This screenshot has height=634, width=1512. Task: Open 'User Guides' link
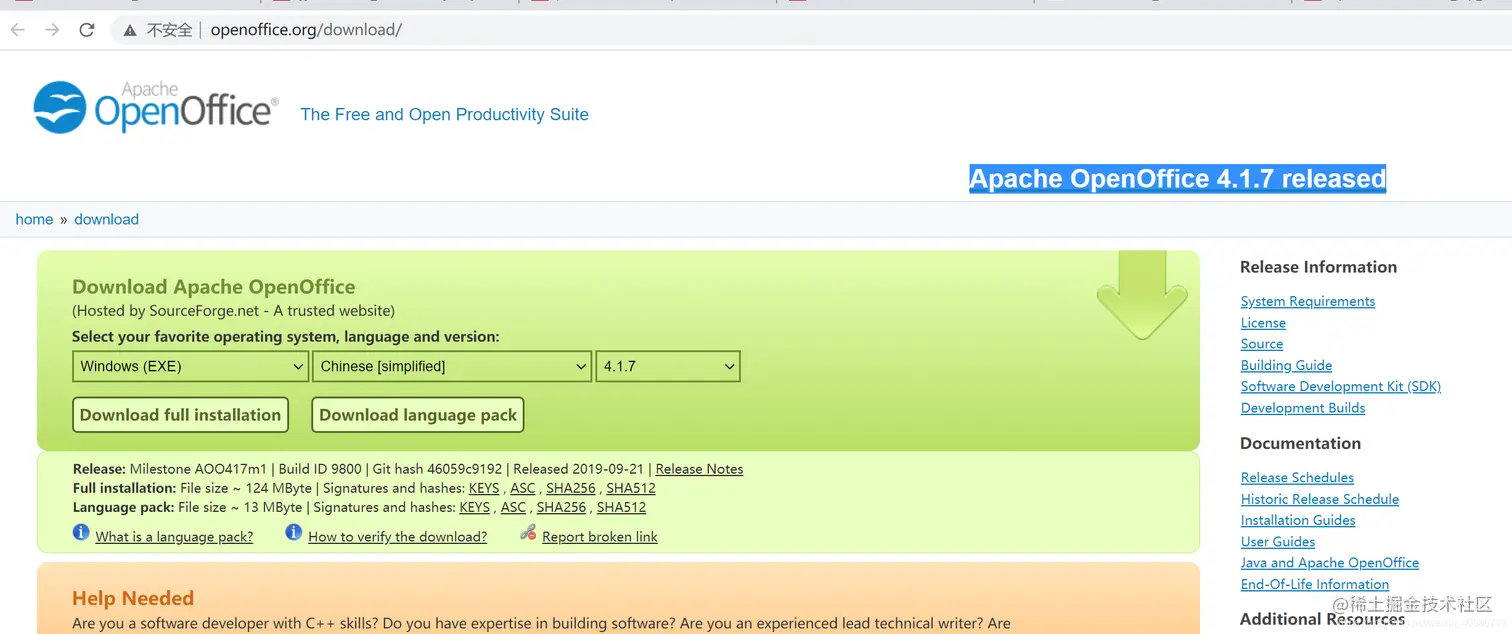(1278, 542)
